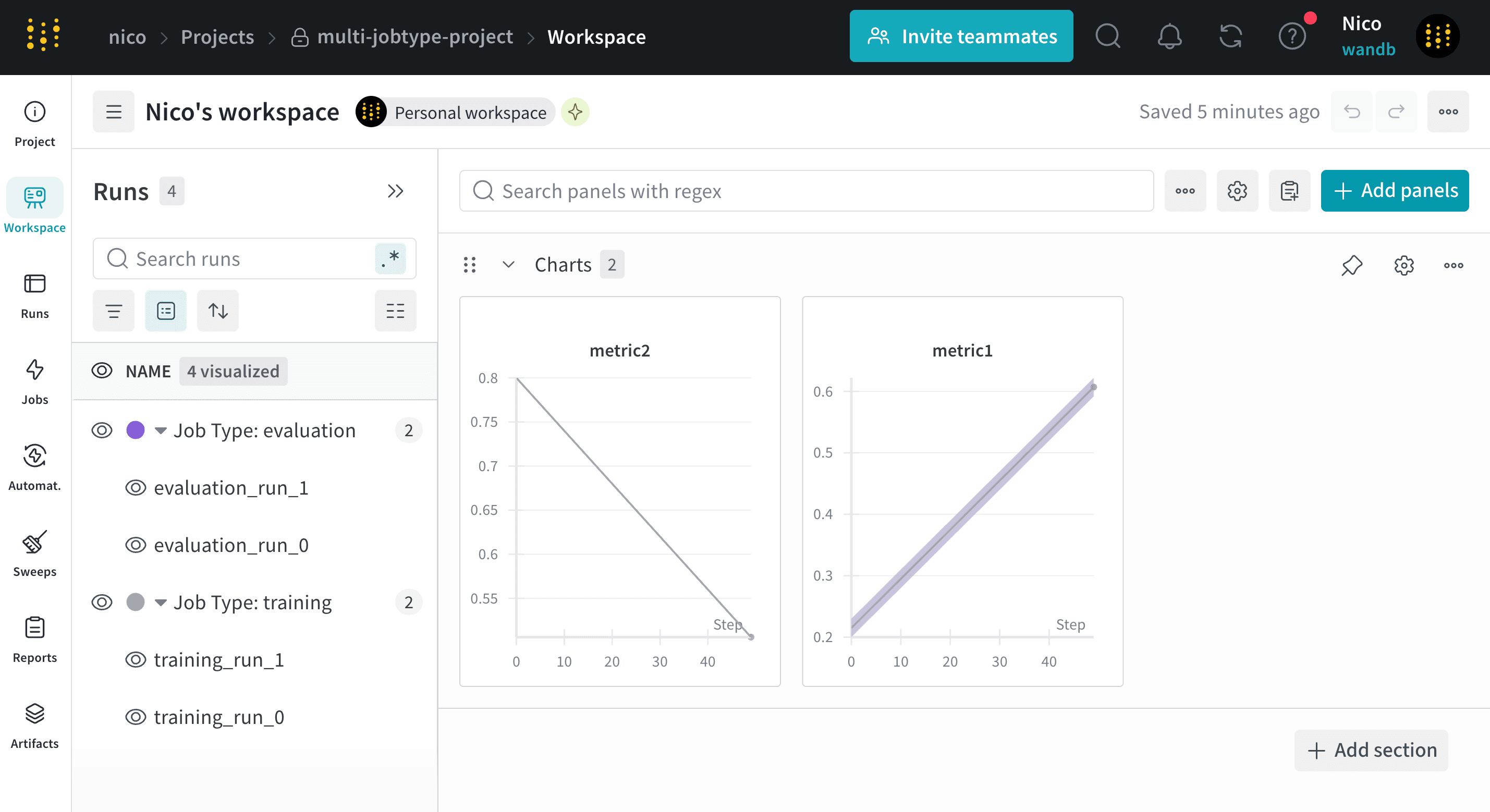Click evaluation group purple color dot
Viewport: 1490px width, 812px height.
[x=136, y=430]
